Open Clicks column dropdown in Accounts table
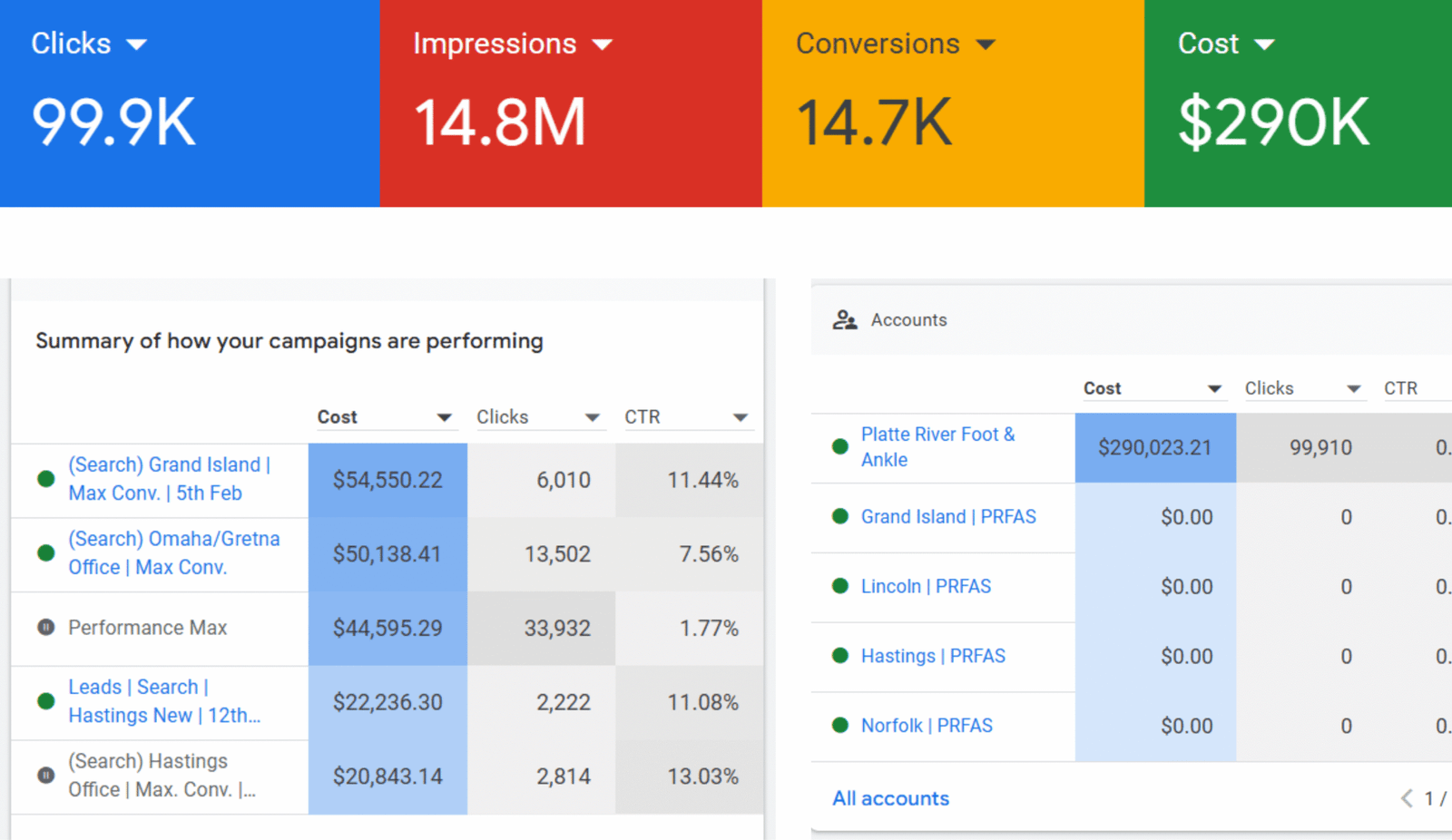 pos(1353,389)
